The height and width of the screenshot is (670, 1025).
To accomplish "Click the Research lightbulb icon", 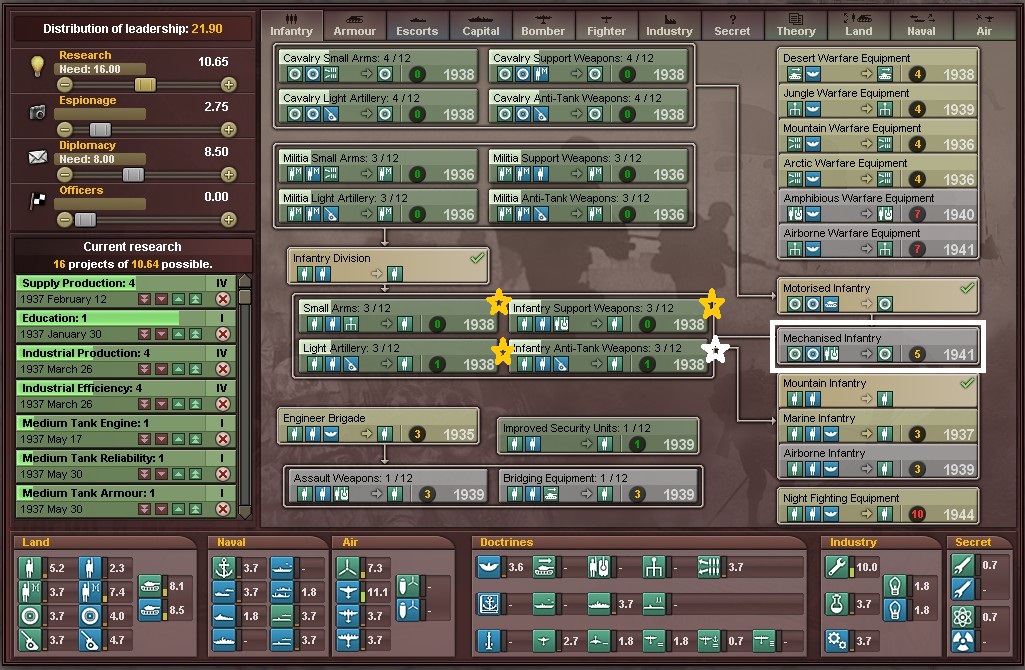I will point(37,66).
